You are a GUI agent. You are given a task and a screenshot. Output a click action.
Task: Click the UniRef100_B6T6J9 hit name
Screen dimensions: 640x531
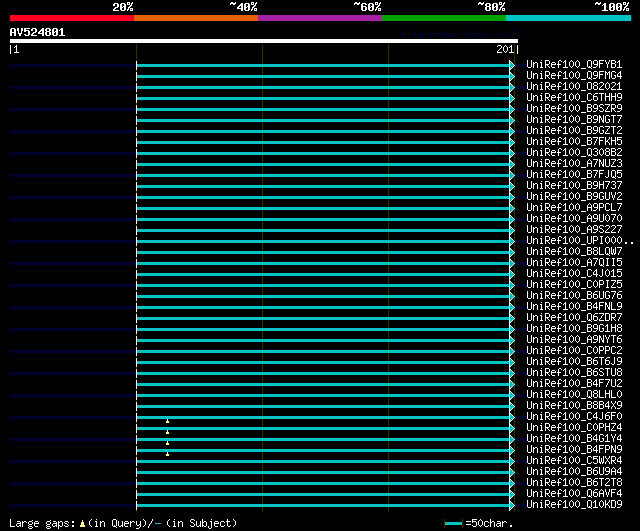tap(574, 362)
